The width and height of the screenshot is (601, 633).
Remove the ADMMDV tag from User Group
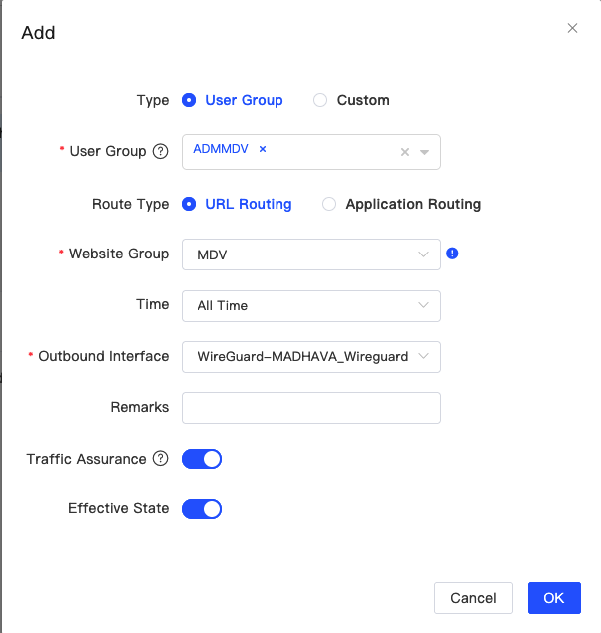click(x=263, y=149)
